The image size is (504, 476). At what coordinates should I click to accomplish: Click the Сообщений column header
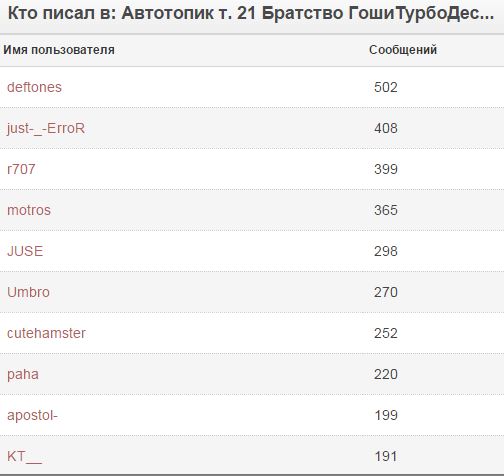(403, 50)
